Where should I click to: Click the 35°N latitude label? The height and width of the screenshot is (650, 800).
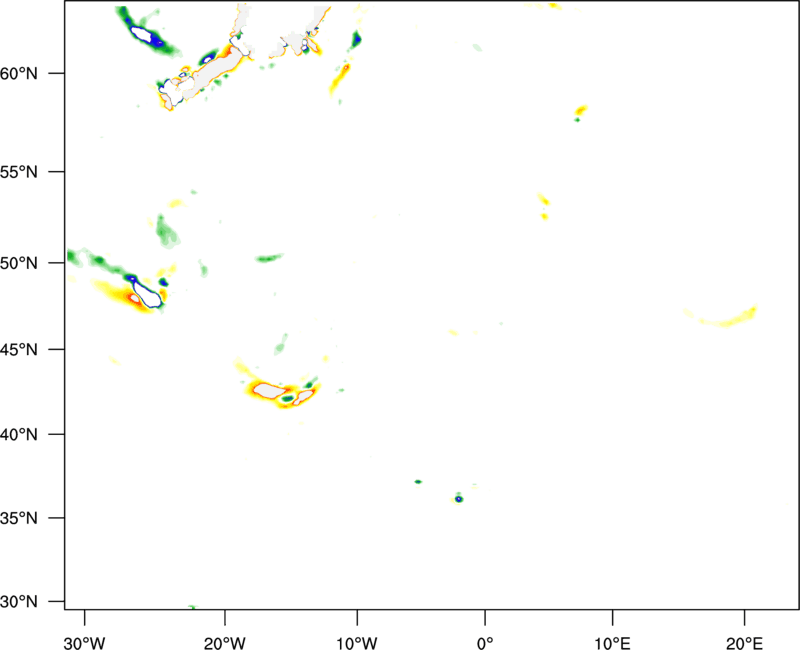19,518
